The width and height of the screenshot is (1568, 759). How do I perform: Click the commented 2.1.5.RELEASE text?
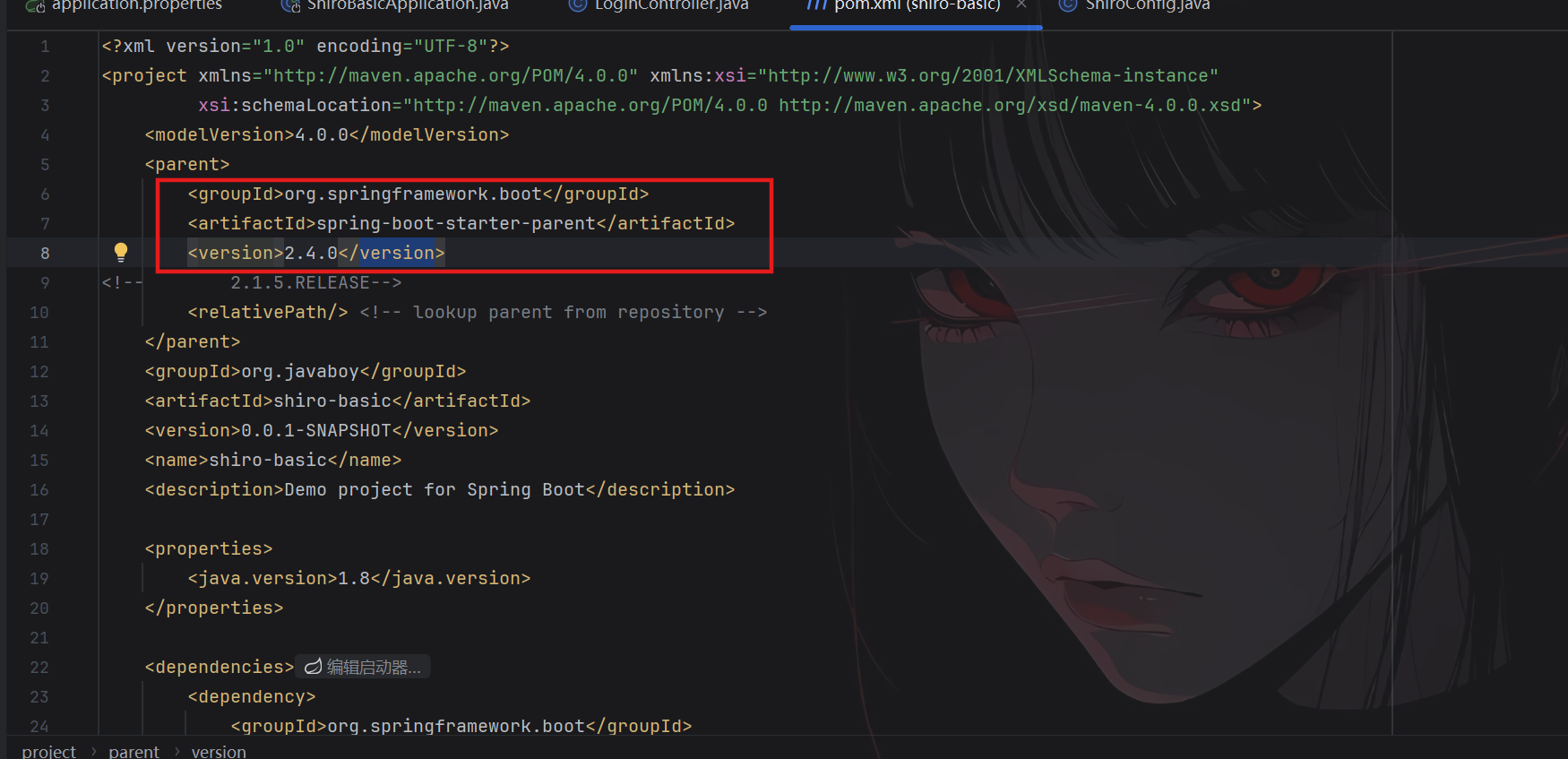[x=300, y=282]
